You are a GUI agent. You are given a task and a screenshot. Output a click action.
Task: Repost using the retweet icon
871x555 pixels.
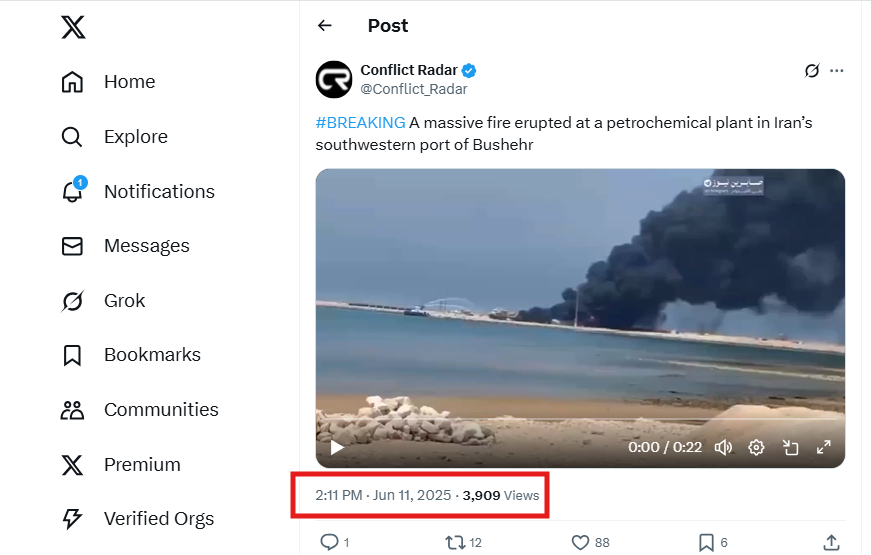[455, 542]
